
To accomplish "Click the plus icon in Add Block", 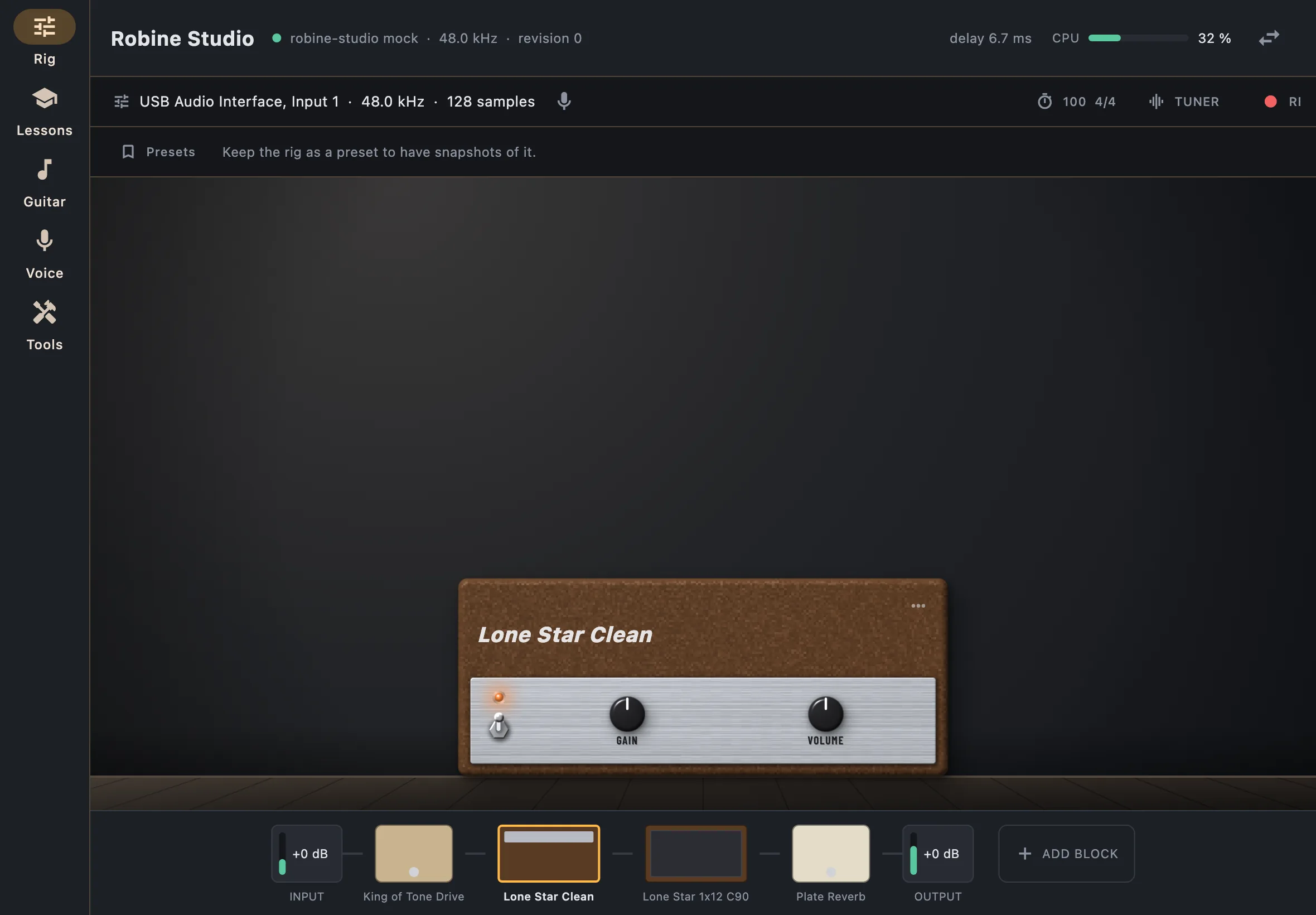I will (1025, 854).
